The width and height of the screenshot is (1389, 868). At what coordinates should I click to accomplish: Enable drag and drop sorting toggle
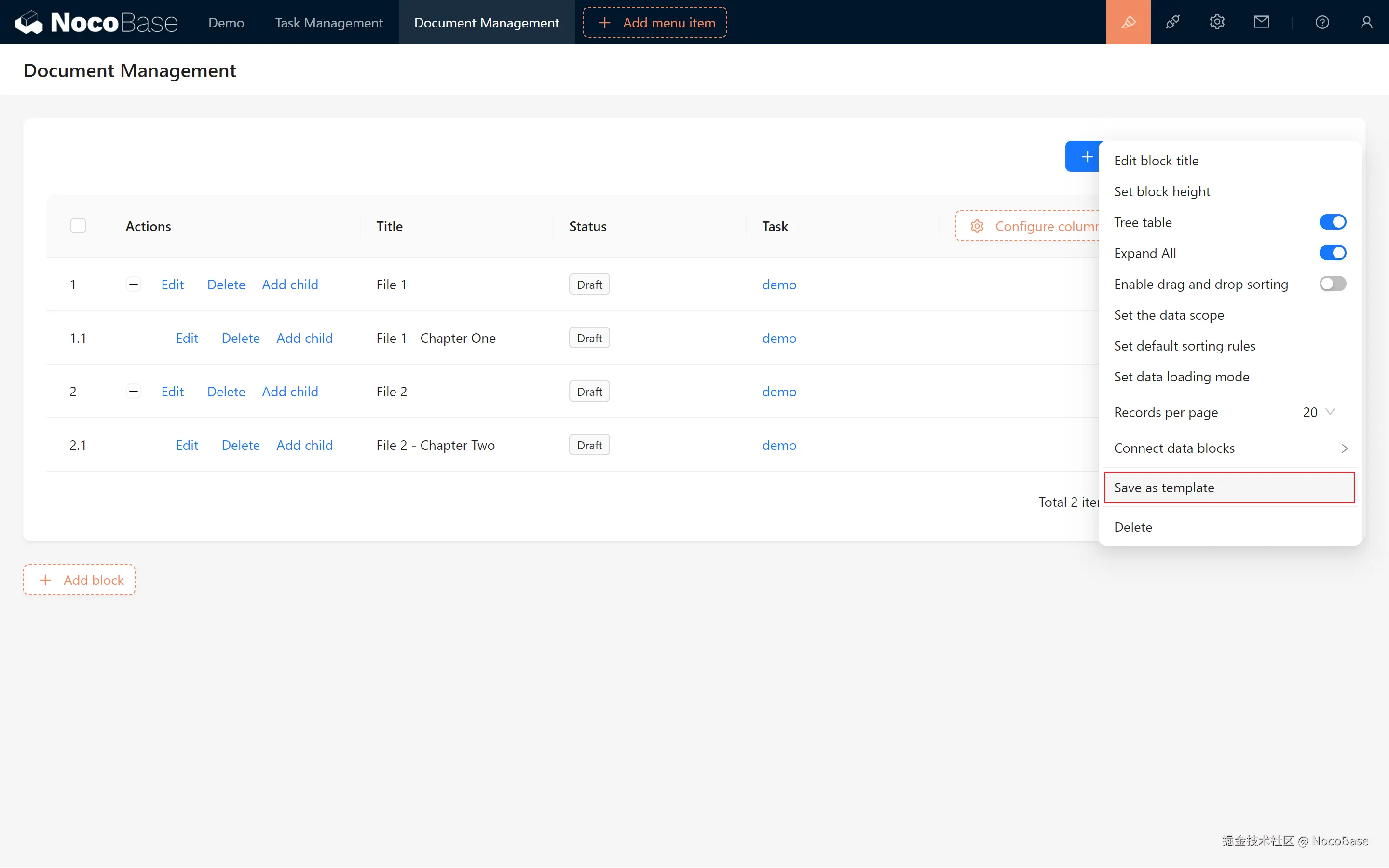pos(1332,284)
